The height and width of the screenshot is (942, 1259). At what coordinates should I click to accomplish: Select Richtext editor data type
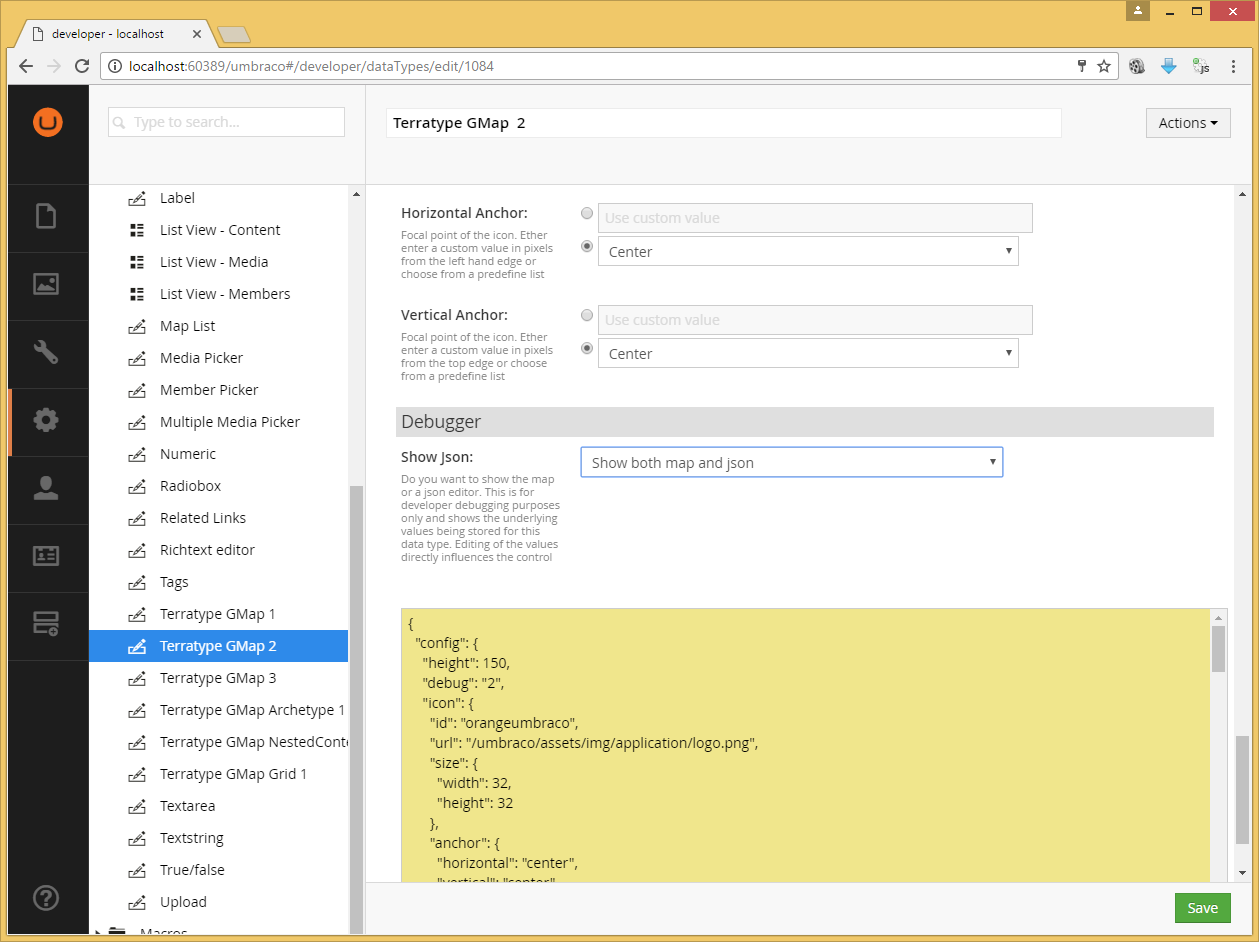pyautogui.click(x=207, y=550)
